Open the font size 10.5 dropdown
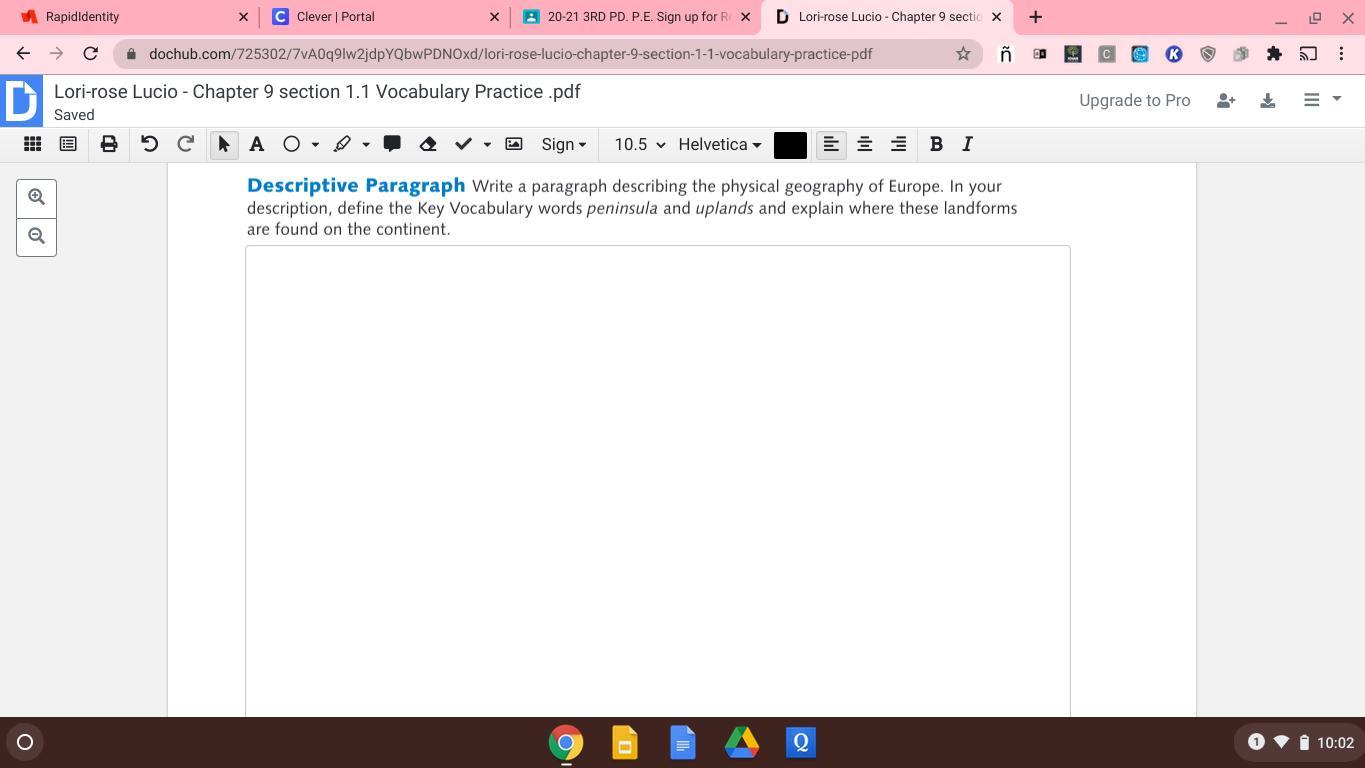 [x=640, y=144]
